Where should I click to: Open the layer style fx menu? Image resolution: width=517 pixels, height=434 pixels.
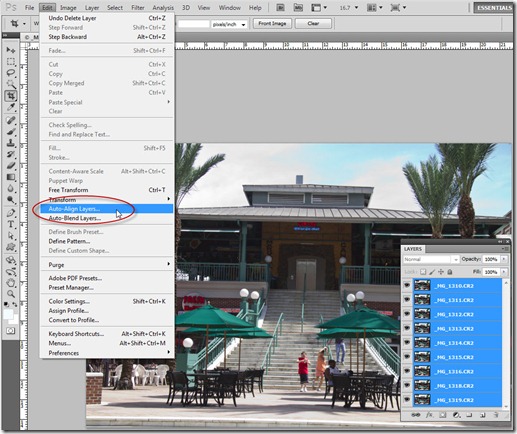click(429, 415)
